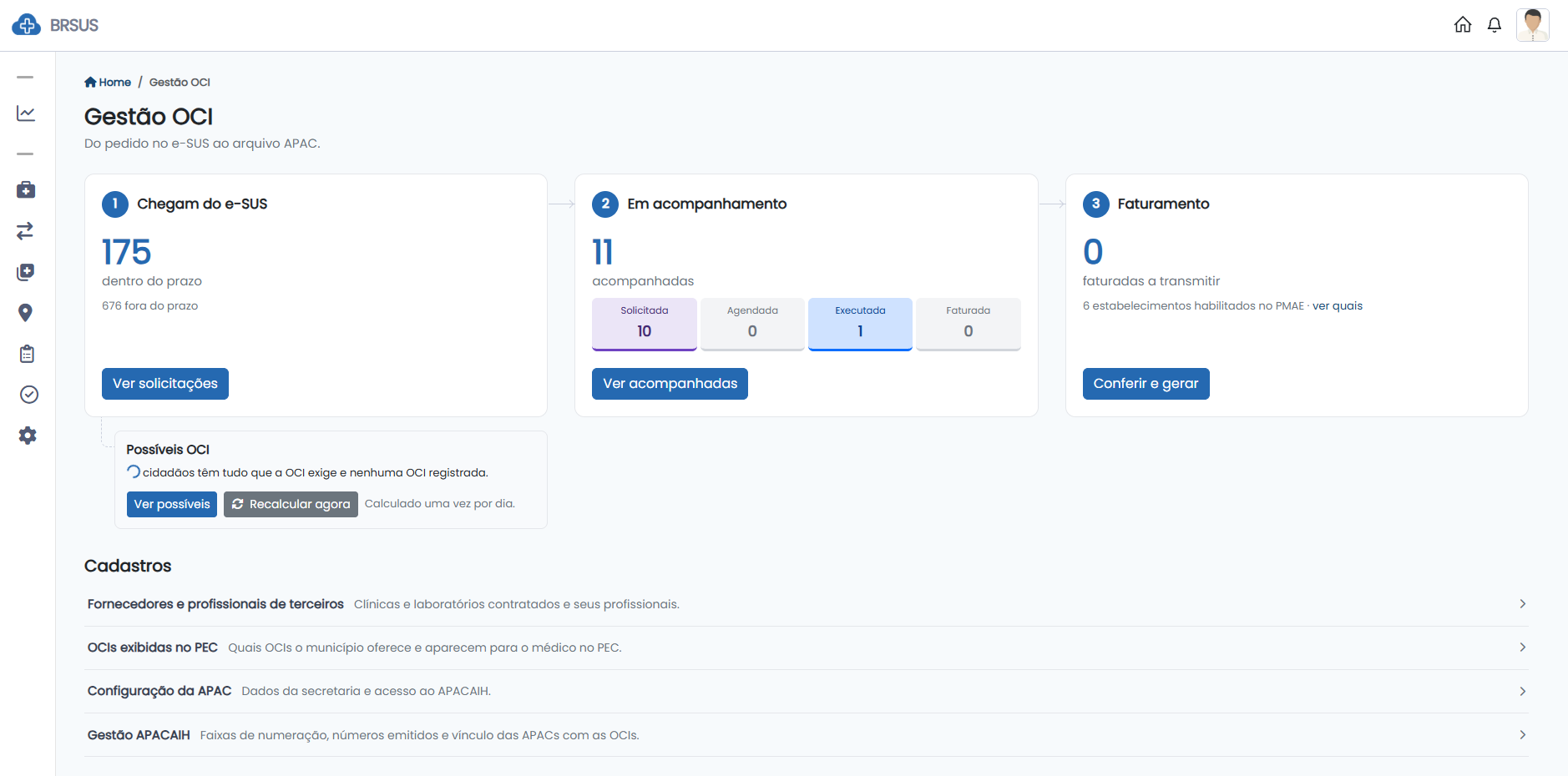Click the '676 fora do prazo' text

[x=150, y=306]
